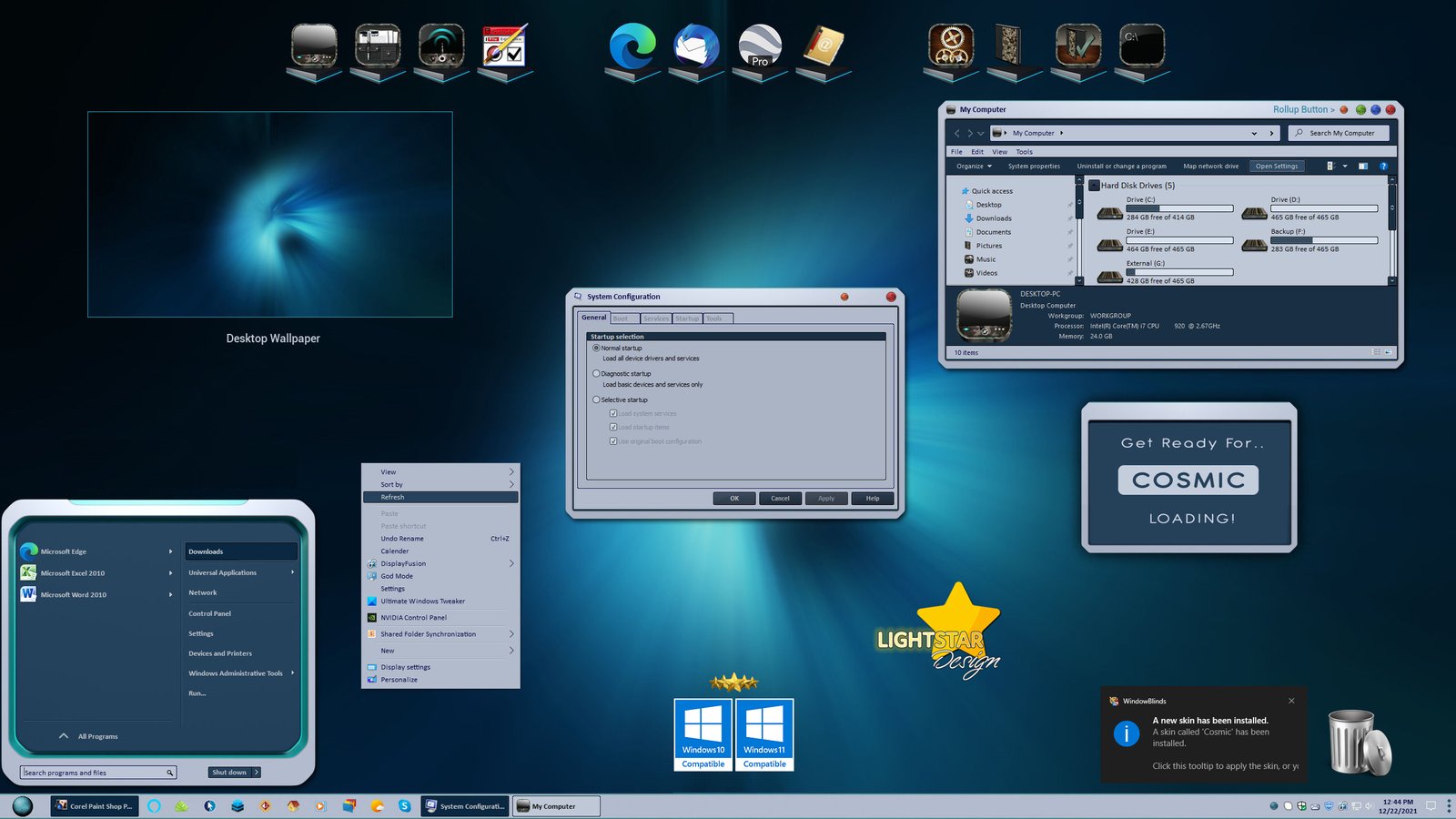Click Search programs and files box
The height and width of the screenshot is (819, 1456).
click(x=98, y=773)
